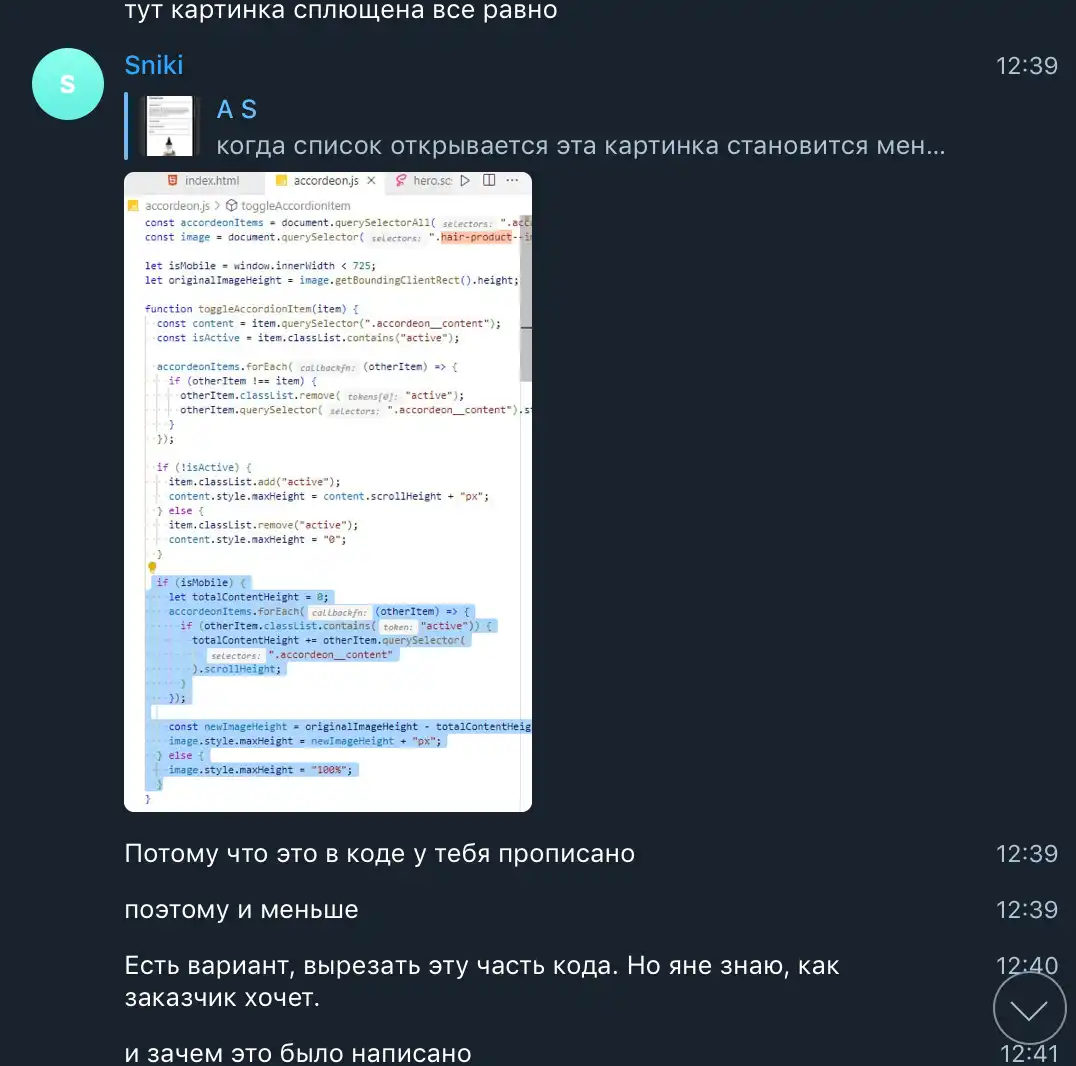The height and width of the screenshot is (1066, 1076).
Task: Open the quoted reply thumbnail image
Action: point(169,126)
